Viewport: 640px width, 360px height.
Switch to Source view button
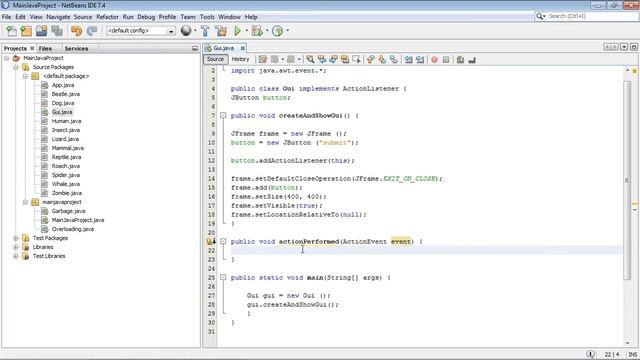[216, 59]
